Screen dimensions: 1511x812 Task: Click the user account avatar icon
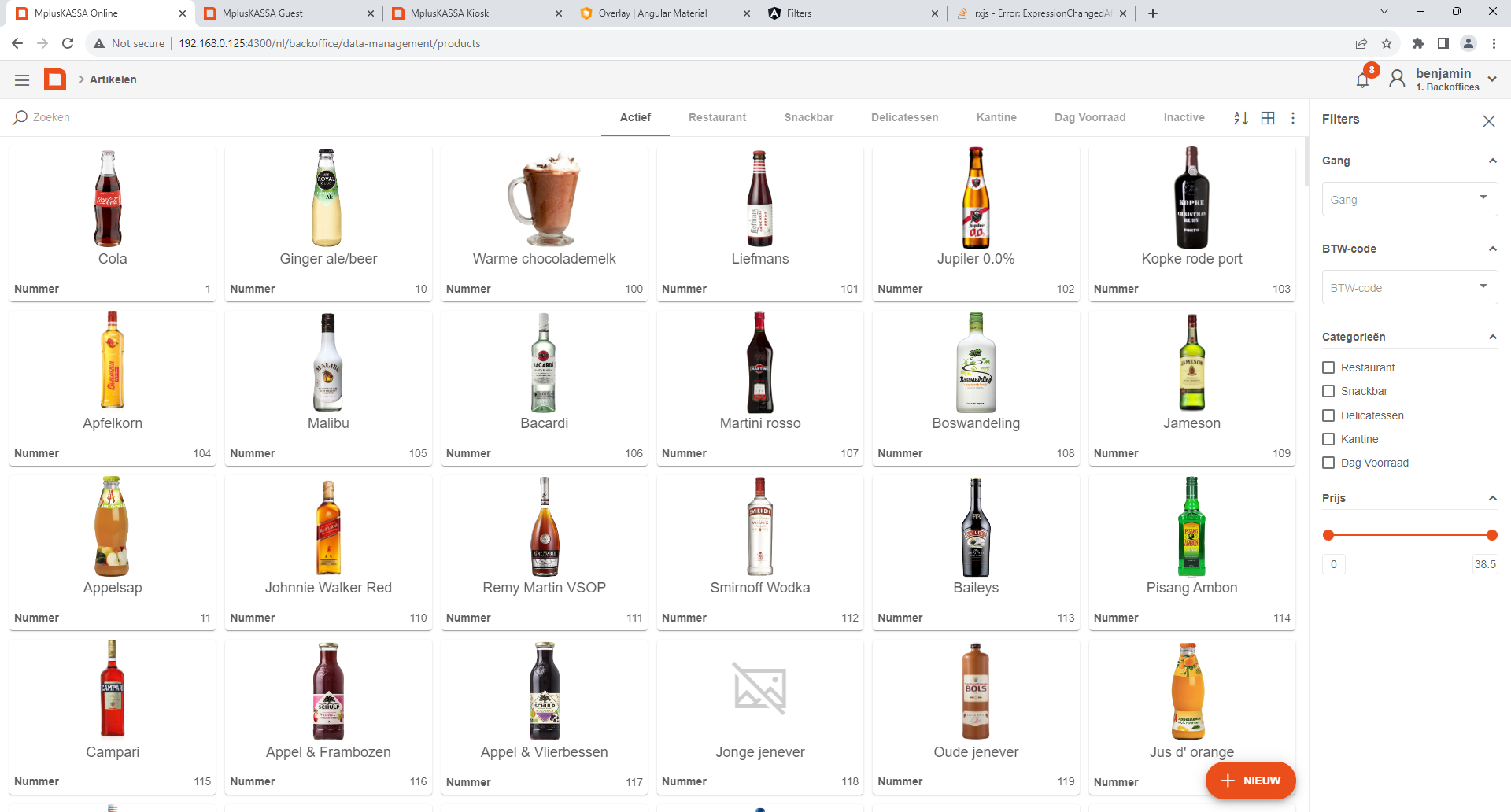coord(1397,79)
